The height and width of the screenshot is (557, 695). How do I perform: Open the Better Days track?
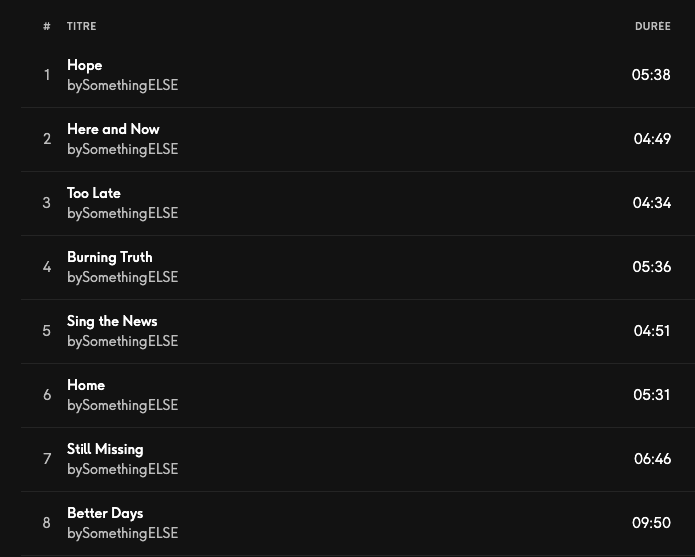coord(105,513)
